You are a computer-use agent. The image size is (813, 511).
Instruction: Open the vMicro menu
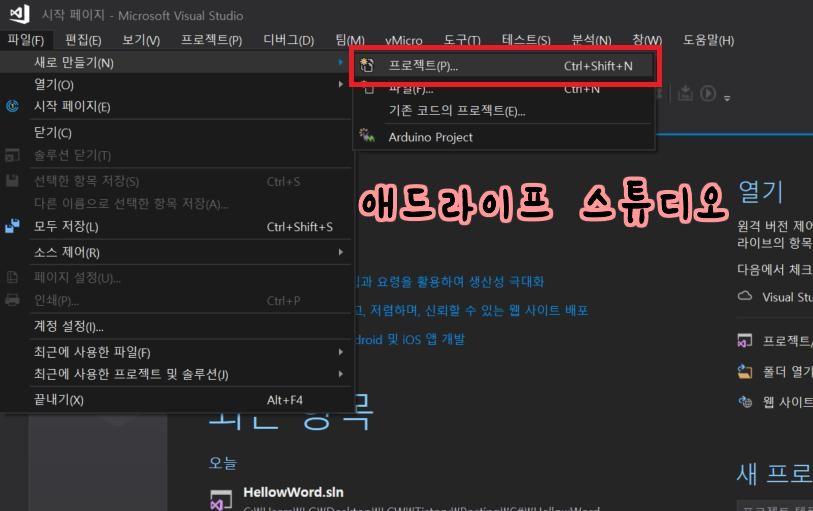pos(403,40)
